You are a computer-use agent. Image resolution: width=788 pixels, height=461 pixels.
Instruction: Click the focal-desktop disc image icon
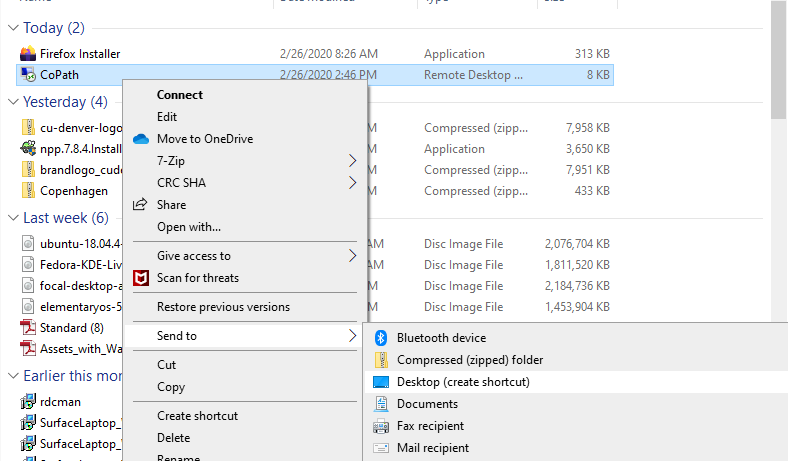(x=28, y=286)
